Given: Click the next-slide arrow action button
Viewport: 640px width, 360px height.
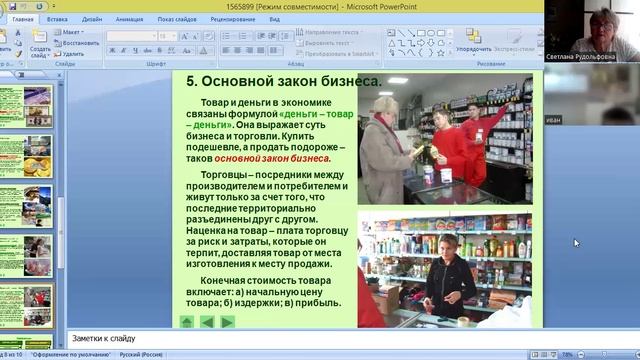Looking at the screenshot, I should 227,322.
